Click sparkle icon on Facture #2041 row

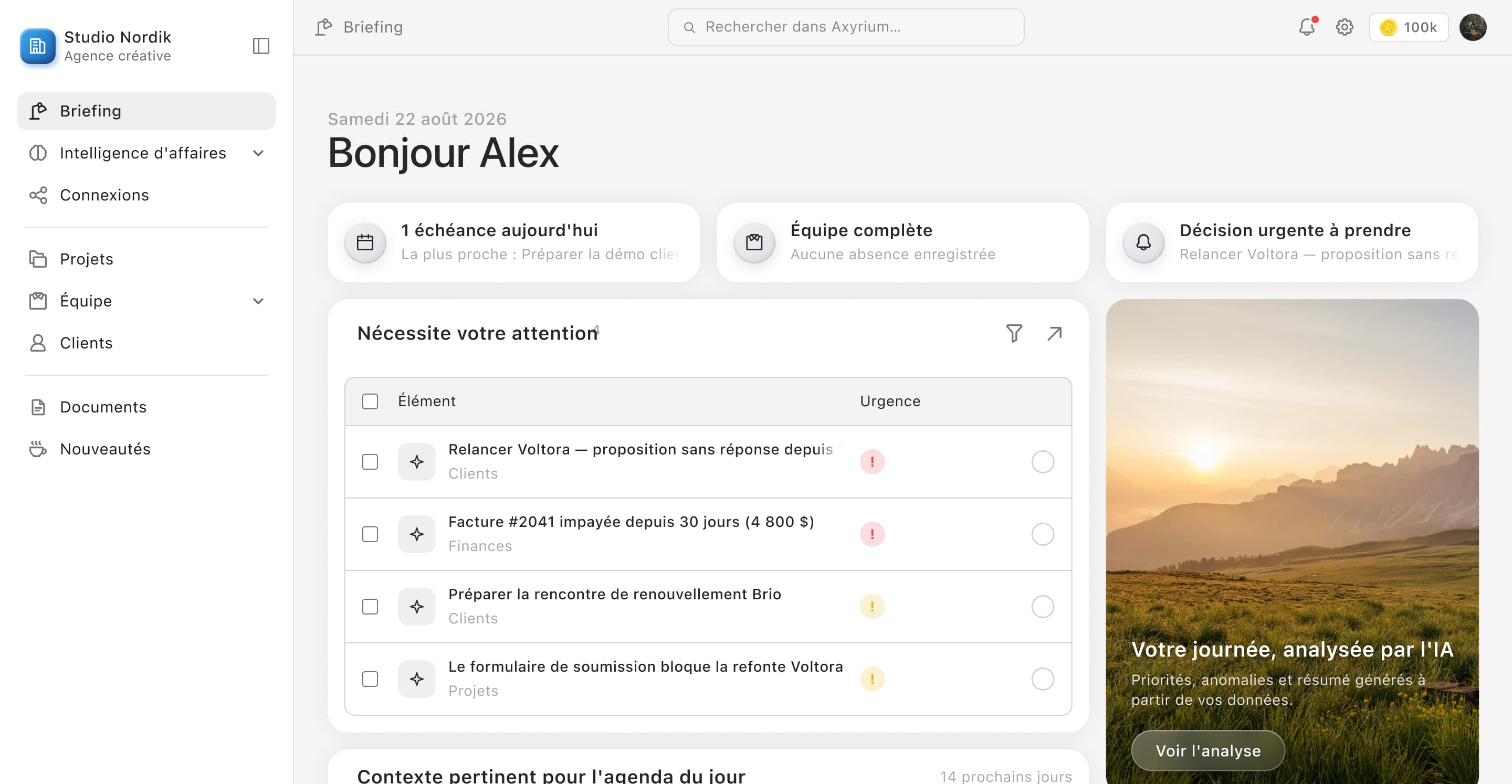point(417,534)
